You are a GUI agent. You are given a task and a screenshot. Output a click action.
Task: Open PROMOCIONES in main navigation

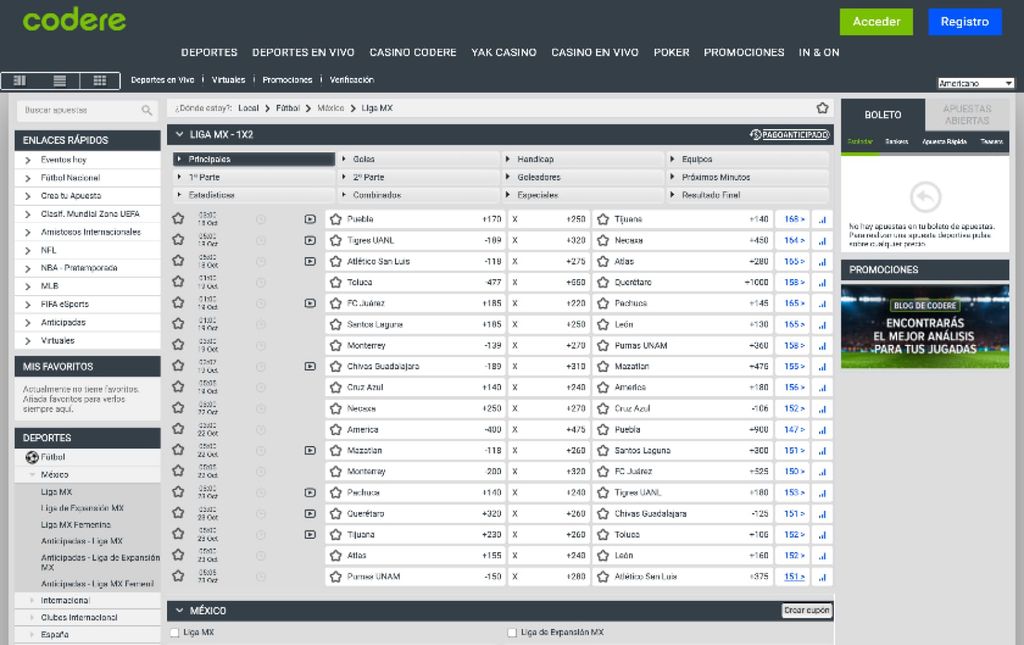[x=744, y=52]
